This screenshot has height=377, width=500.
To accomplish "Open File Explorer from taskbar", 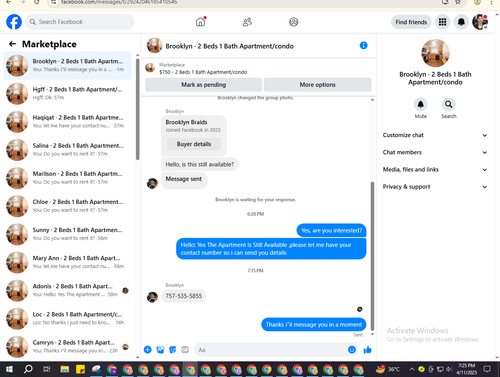I will point(65,369).
